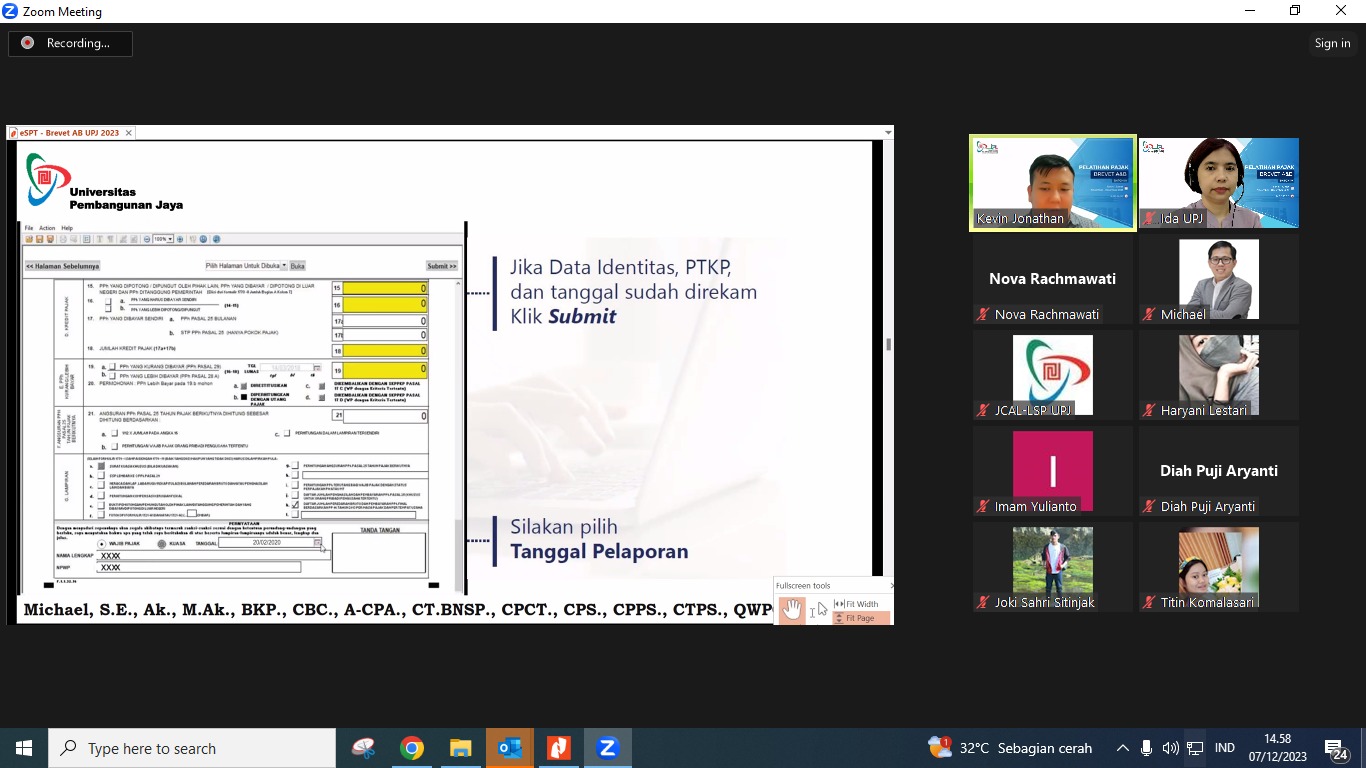Open Tgl Lunas date dropdown
Screen dimensions: 1366x768
(x=317, y=368)
